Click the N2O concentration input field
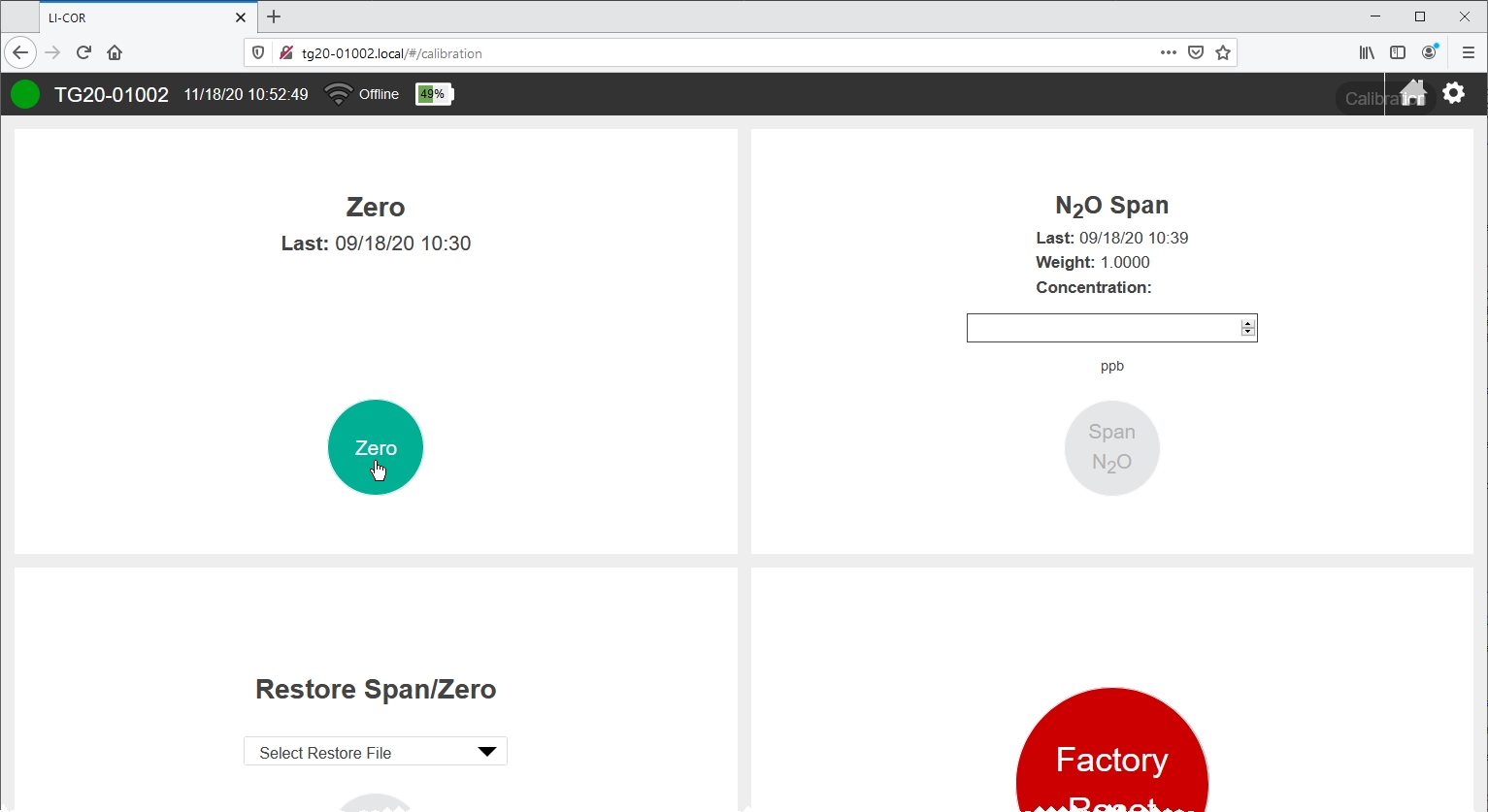 1102,328
